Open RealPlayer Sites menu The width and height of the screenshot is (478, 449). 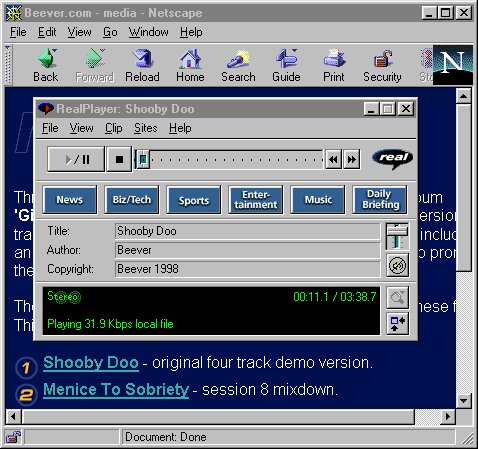coord(145,128)
